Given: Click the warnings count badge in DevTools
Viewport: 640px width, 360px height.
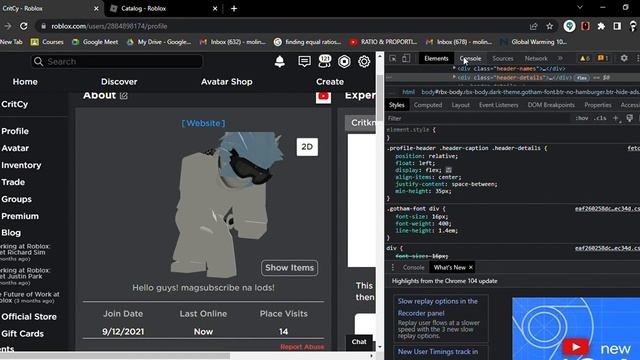Looking at the screenshot, I should click(584, 58).
